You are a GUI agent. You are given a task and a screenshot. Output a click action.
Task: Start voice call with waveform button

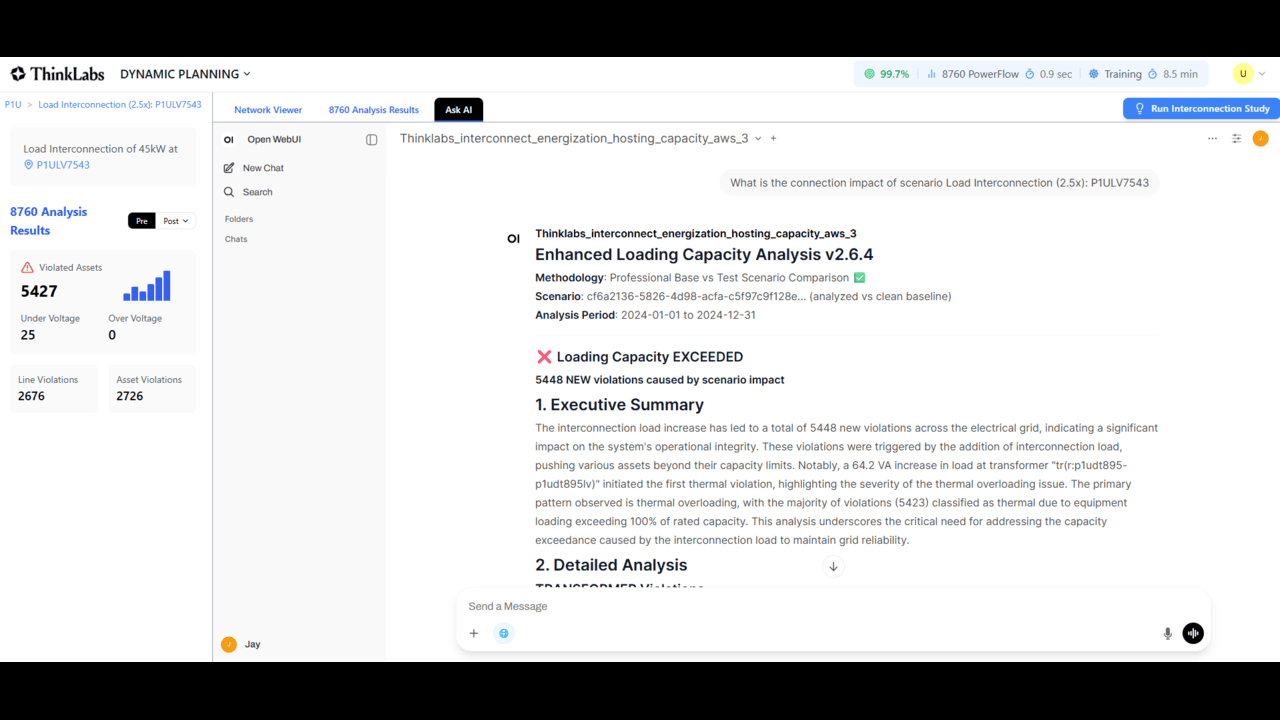click(x=1193, y=633)
